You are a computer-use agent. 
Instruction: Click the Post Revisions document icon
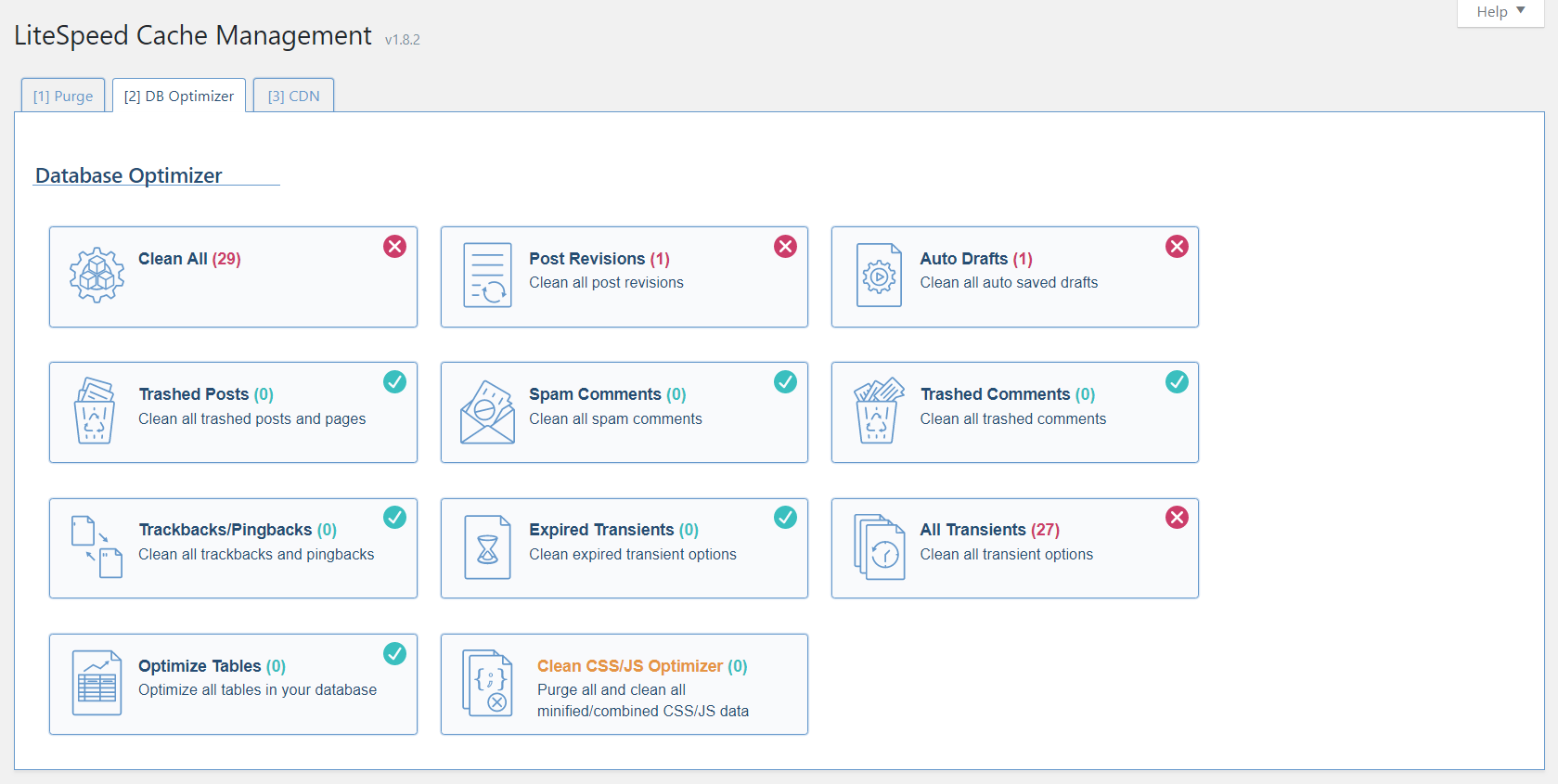487,276
